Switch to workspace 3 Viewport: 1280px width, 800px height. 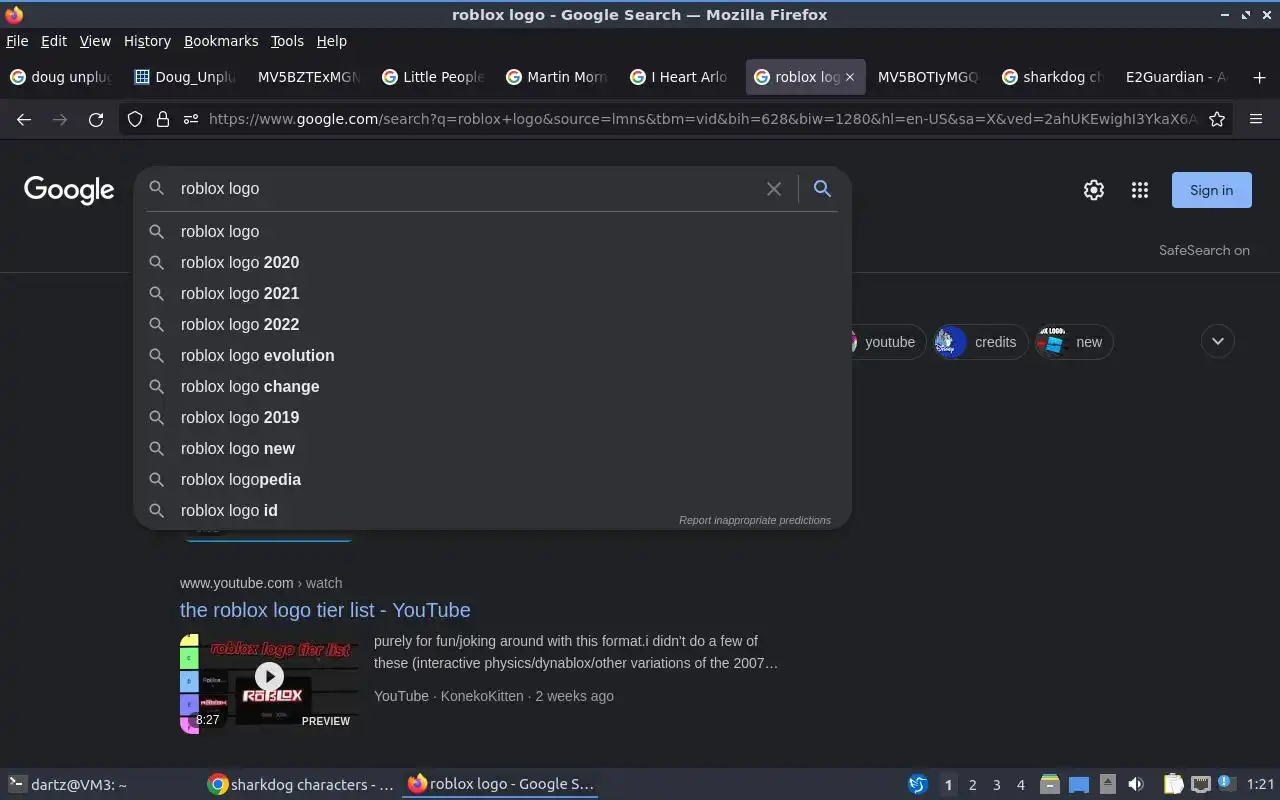[x=996, y=785]
